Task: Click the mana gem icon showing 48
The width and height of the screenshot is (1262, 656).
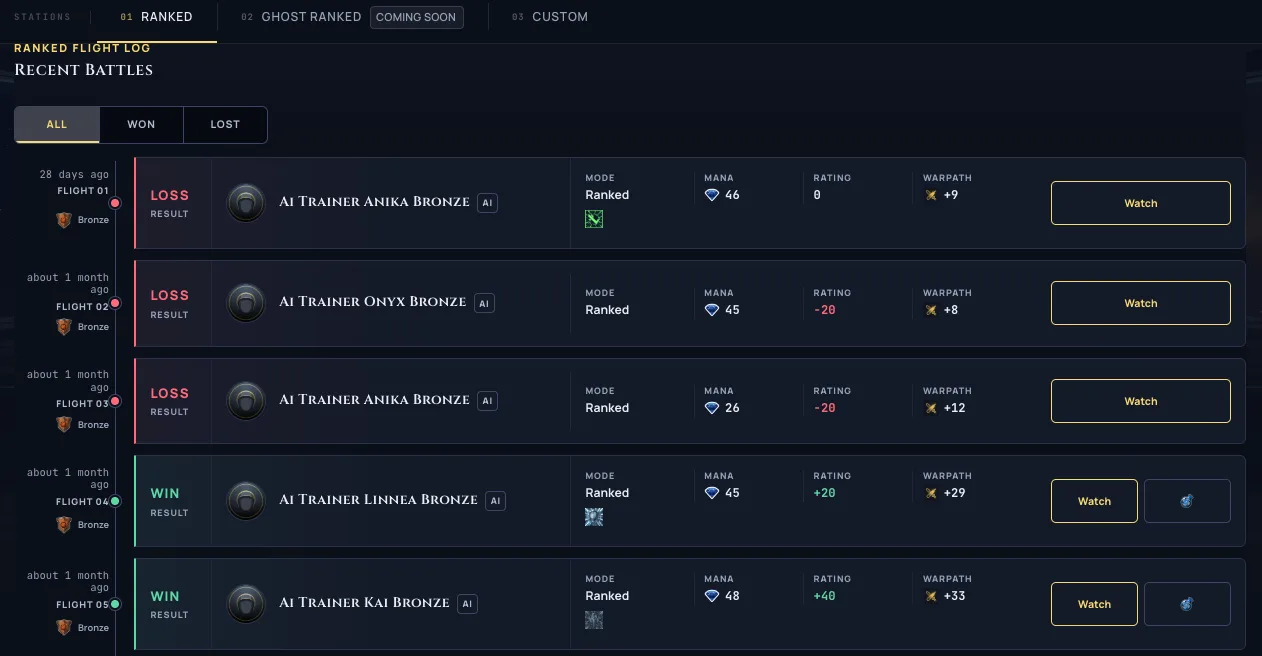Action: click(712, 596)
